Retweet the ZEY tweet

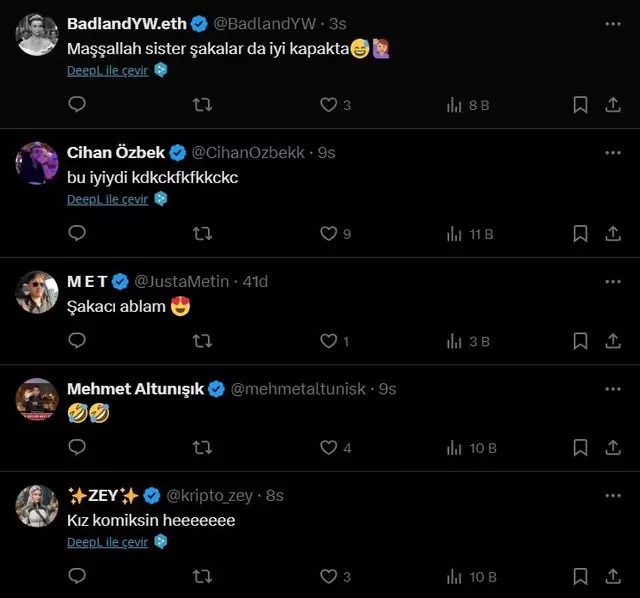click(x=202, y=576)
